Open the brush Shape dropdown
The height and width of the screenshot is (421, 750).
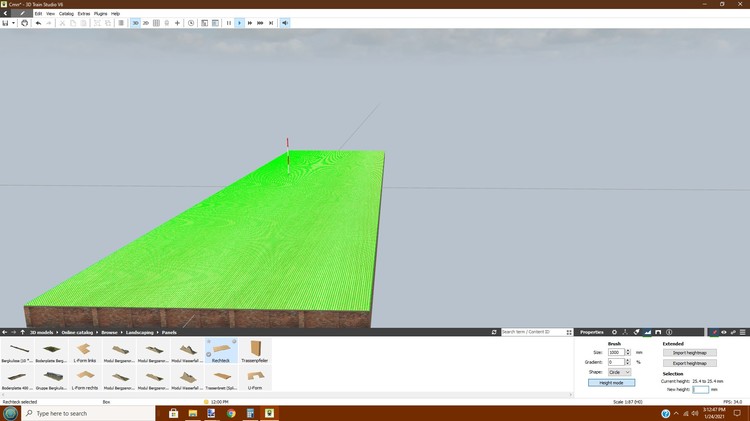click(619, 372)
